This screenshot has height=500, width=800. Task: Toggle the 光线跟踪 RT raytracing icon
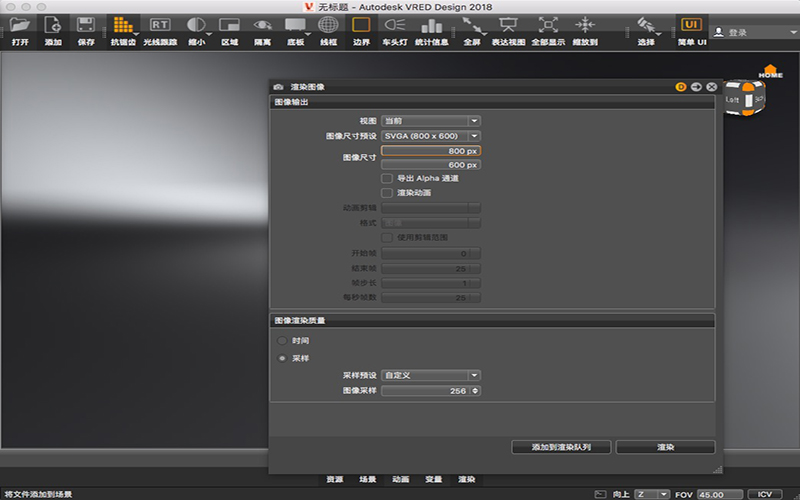point(160,24)
